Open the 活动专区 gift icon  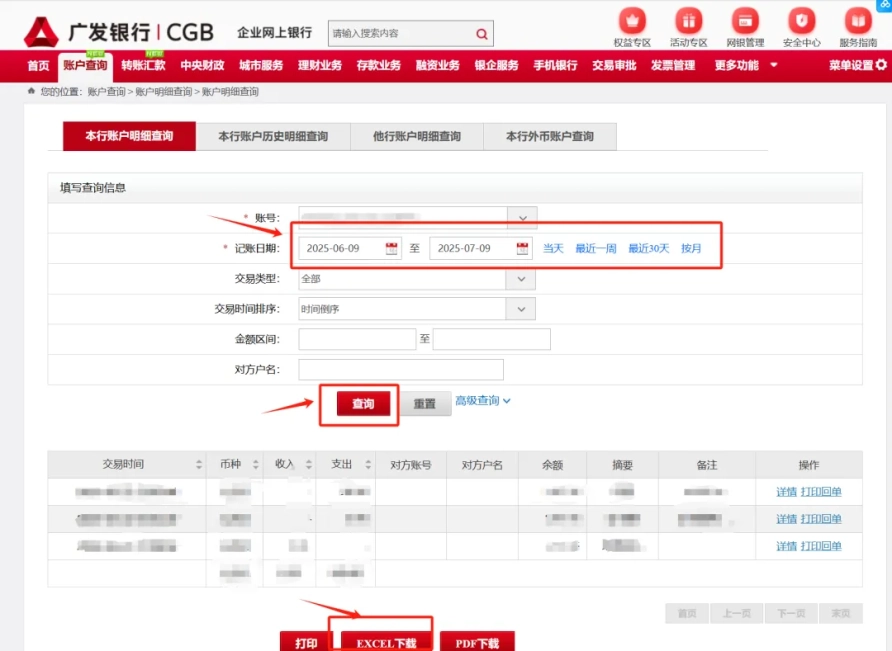coord(688,18)
